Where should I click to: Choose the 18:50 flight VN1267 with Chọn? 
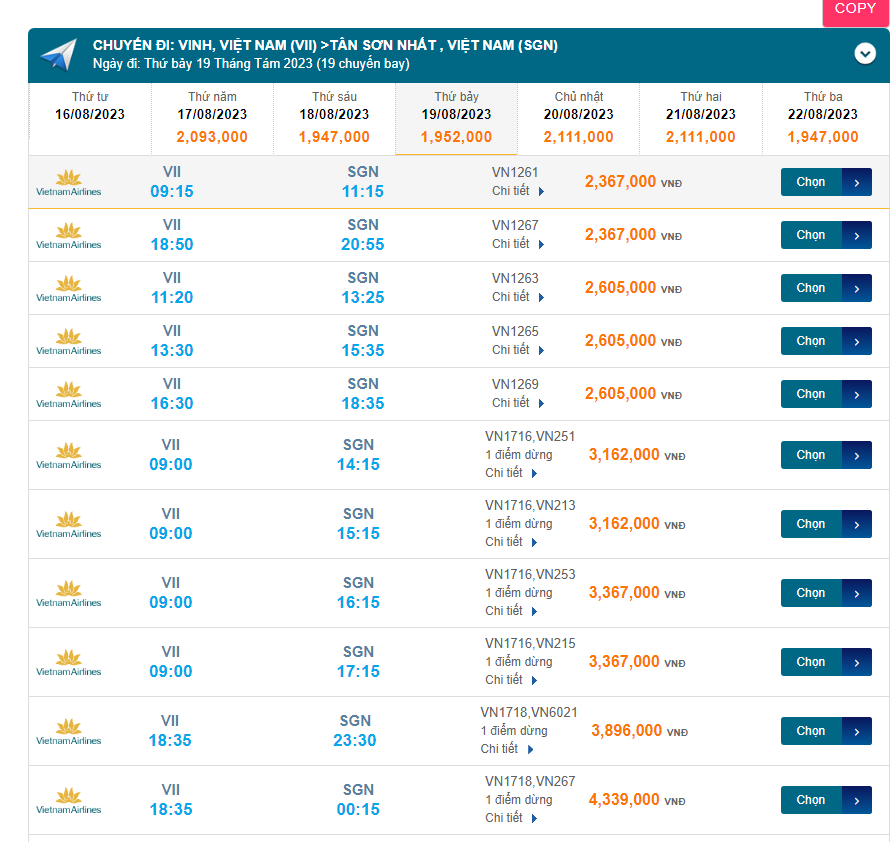[811, 235]
